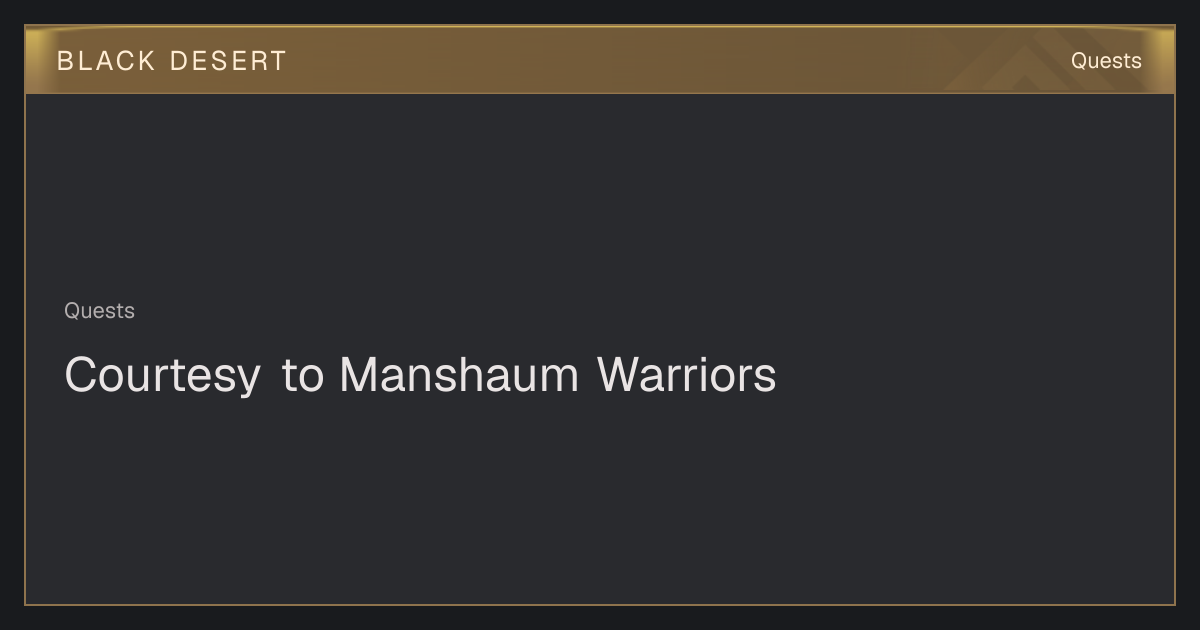Click the empty middle of the gold header bar
The image size is (1200, 630).
(x=600, y=60)
